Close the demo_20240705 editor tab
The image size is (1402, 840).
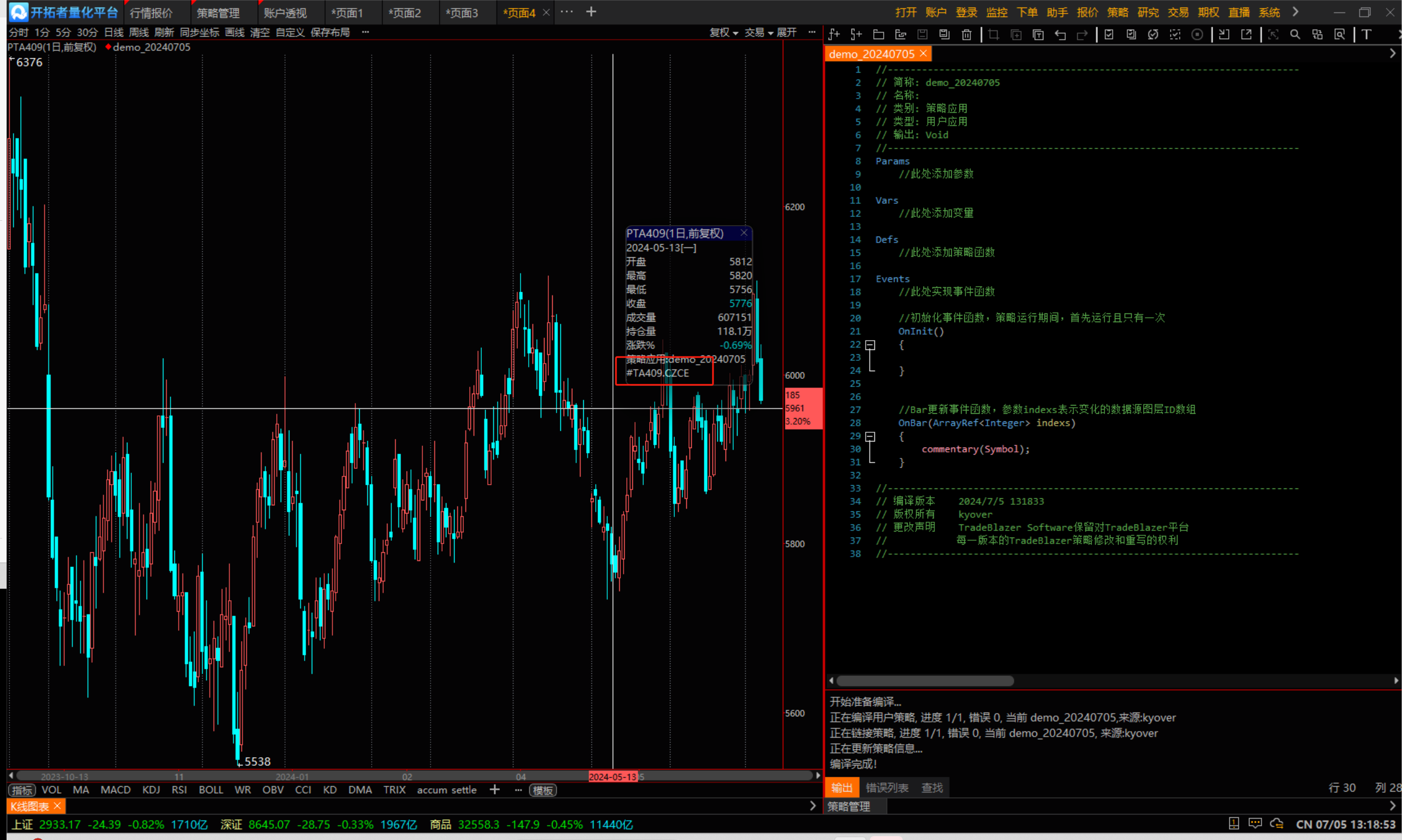point(923,53)
